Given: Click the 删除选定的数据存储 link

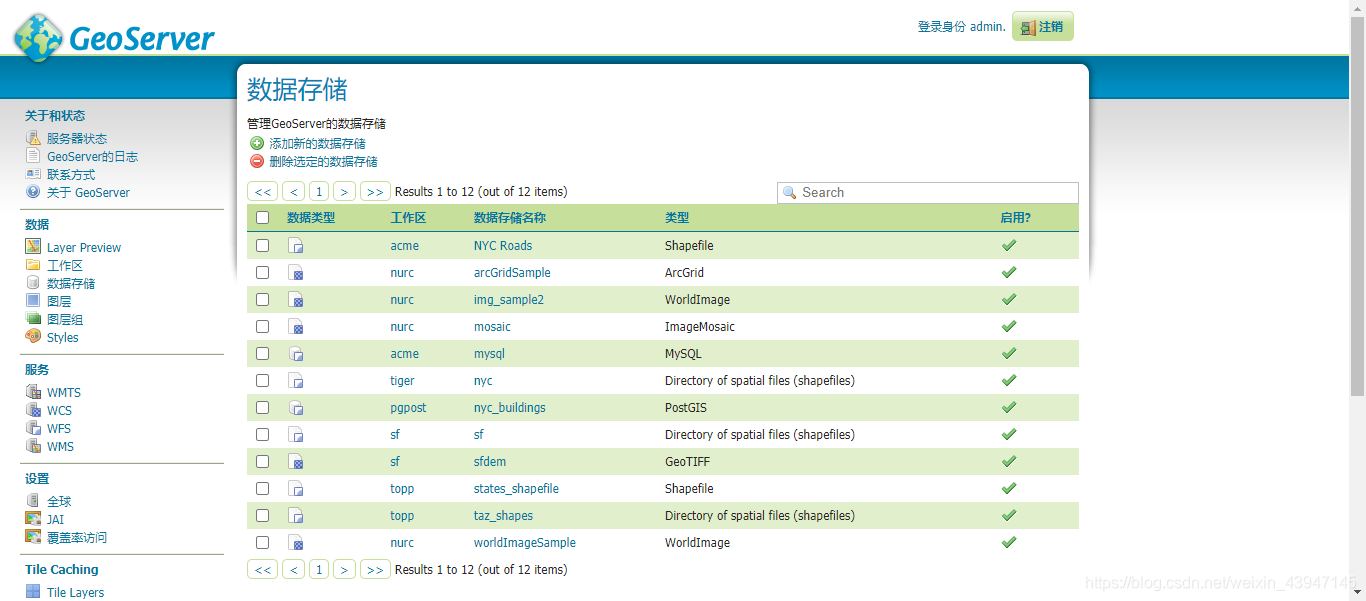Looking at the screenshot, I should pyautogui.click(x=323, y=162).
